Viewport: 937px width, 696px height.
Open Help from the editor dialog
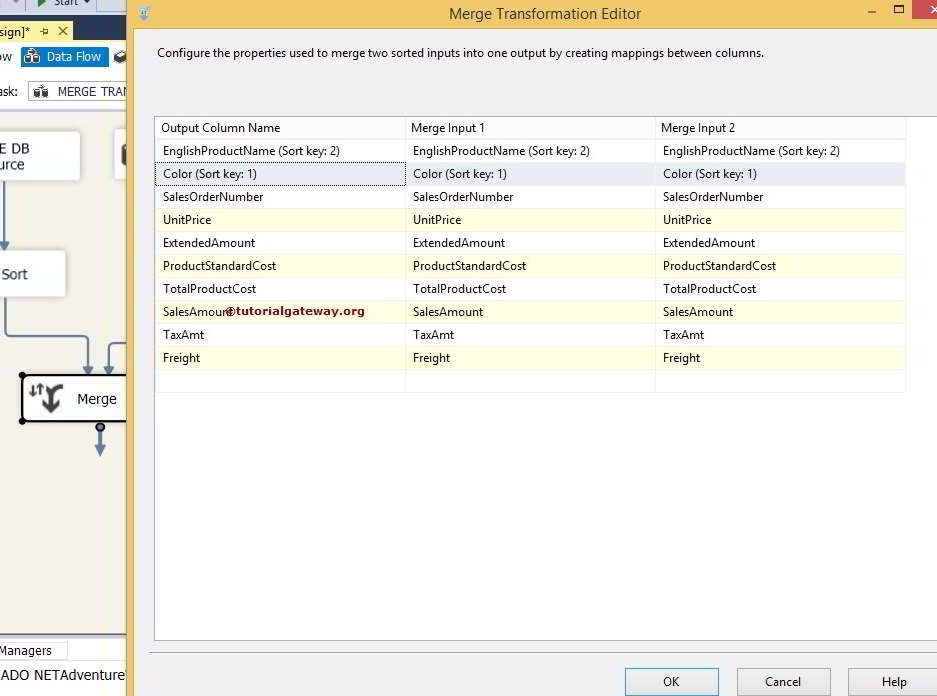click(x=893, y=681)
